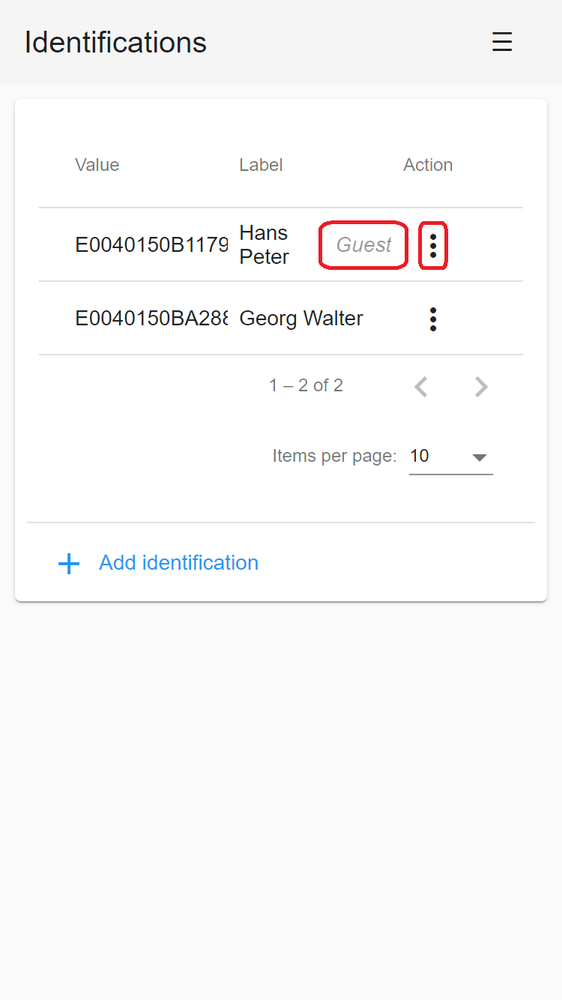Click the Items per page label

pos(334,456)
